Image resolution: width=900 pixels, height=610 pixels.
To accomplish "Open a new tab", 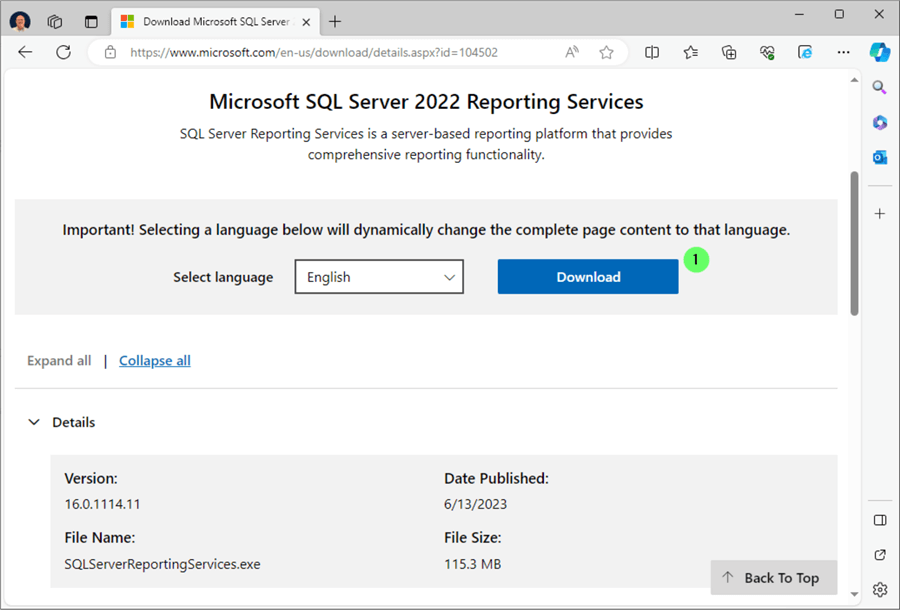I will [335, 21].
